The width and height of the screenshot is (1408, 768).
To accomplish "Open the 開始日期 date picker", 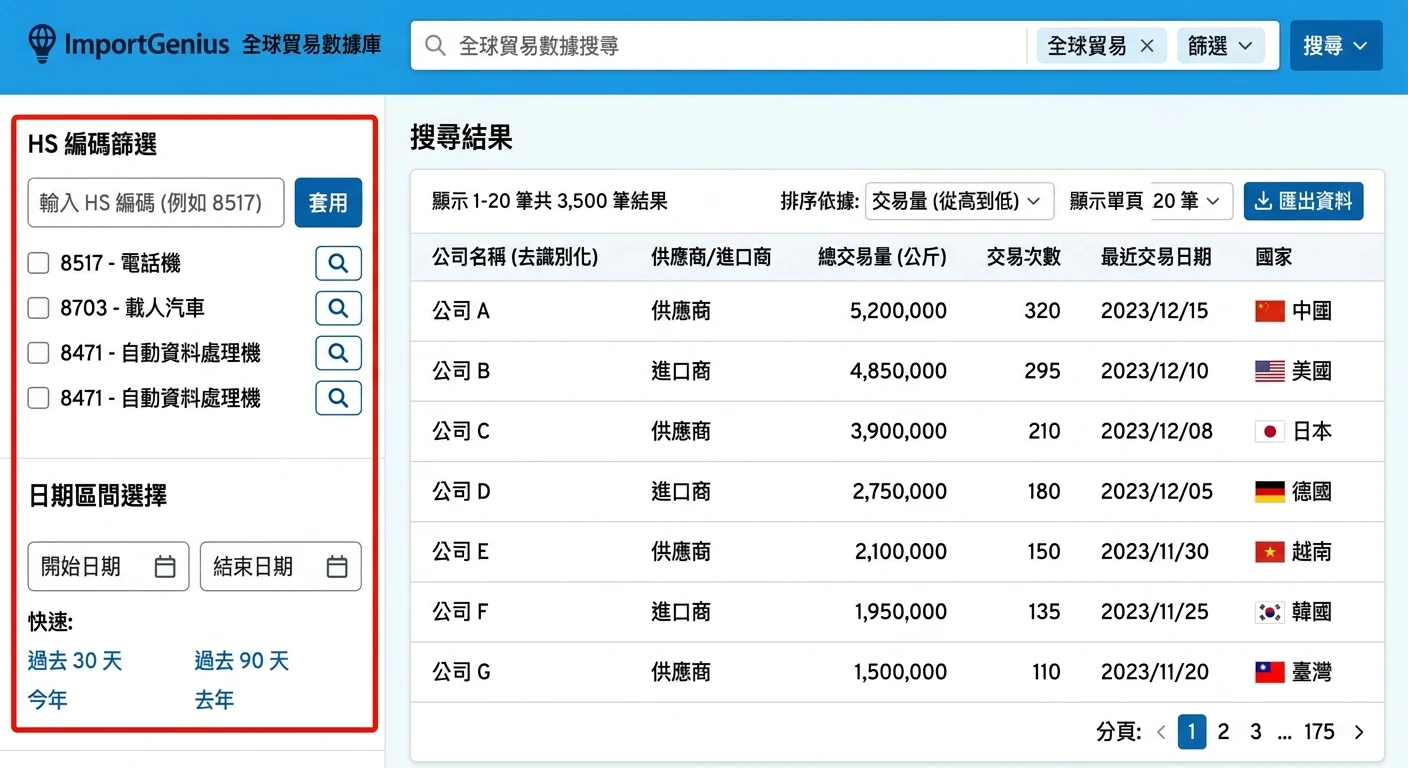I will 108,567.
